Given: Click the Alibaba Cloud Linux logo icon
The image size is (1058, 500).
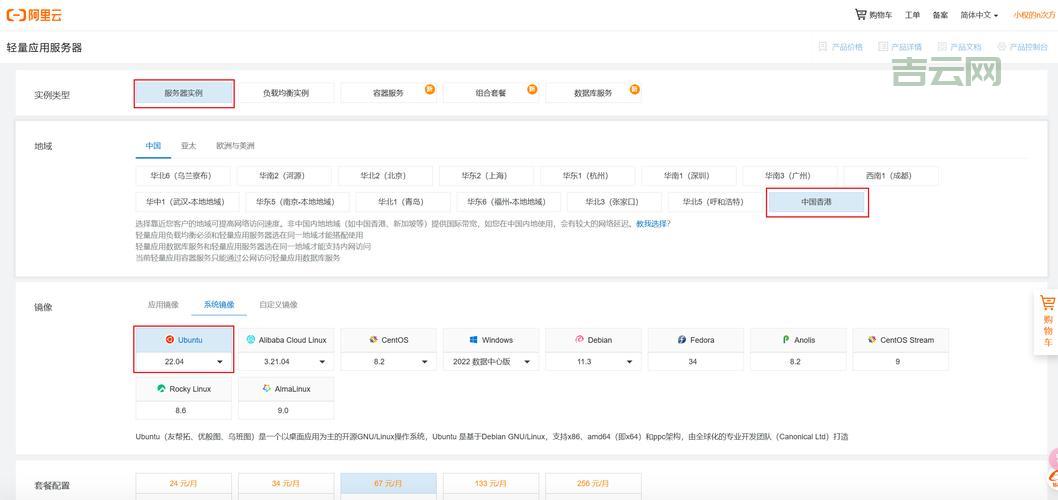Looking at the screenshot, I should [251, 340].
